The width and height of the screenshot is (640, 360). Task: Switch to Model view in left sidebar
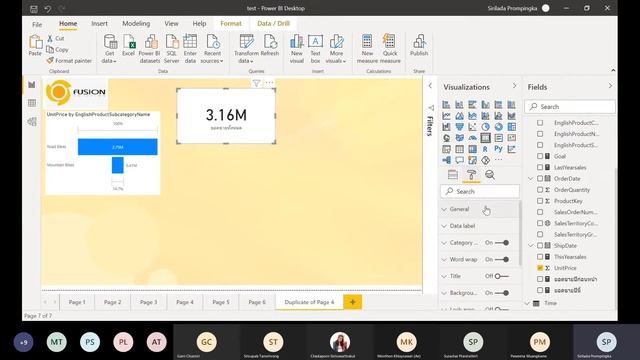click(x=32, y=121)
